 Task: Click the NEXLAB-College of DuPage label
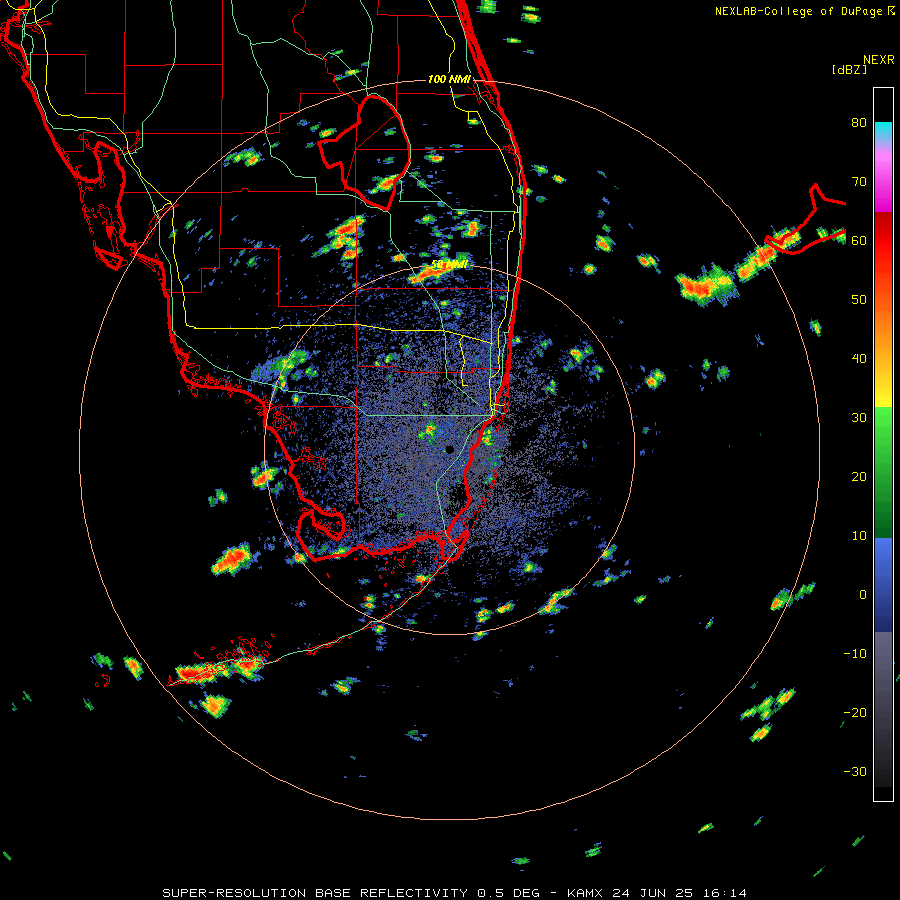click(798, 11)
